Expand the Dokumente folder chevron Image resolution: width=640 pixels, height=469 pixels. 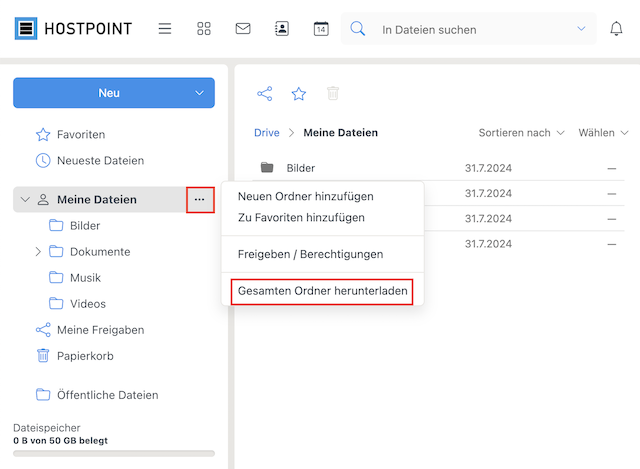pyautogui.click(x=38, y=251)
